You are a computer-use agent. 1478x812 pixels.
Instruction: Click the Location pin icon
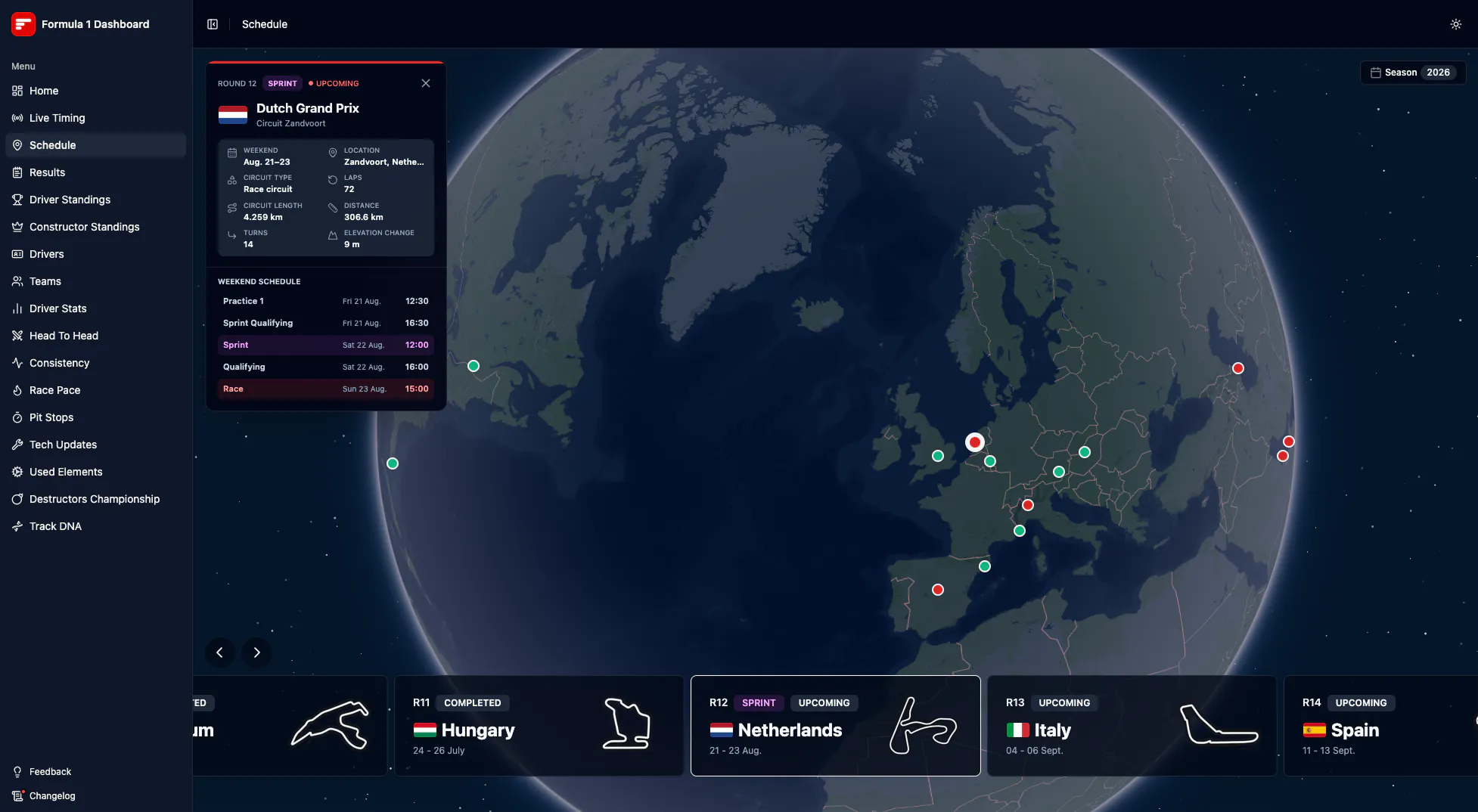pyautogui.click(x=332, y=153)
